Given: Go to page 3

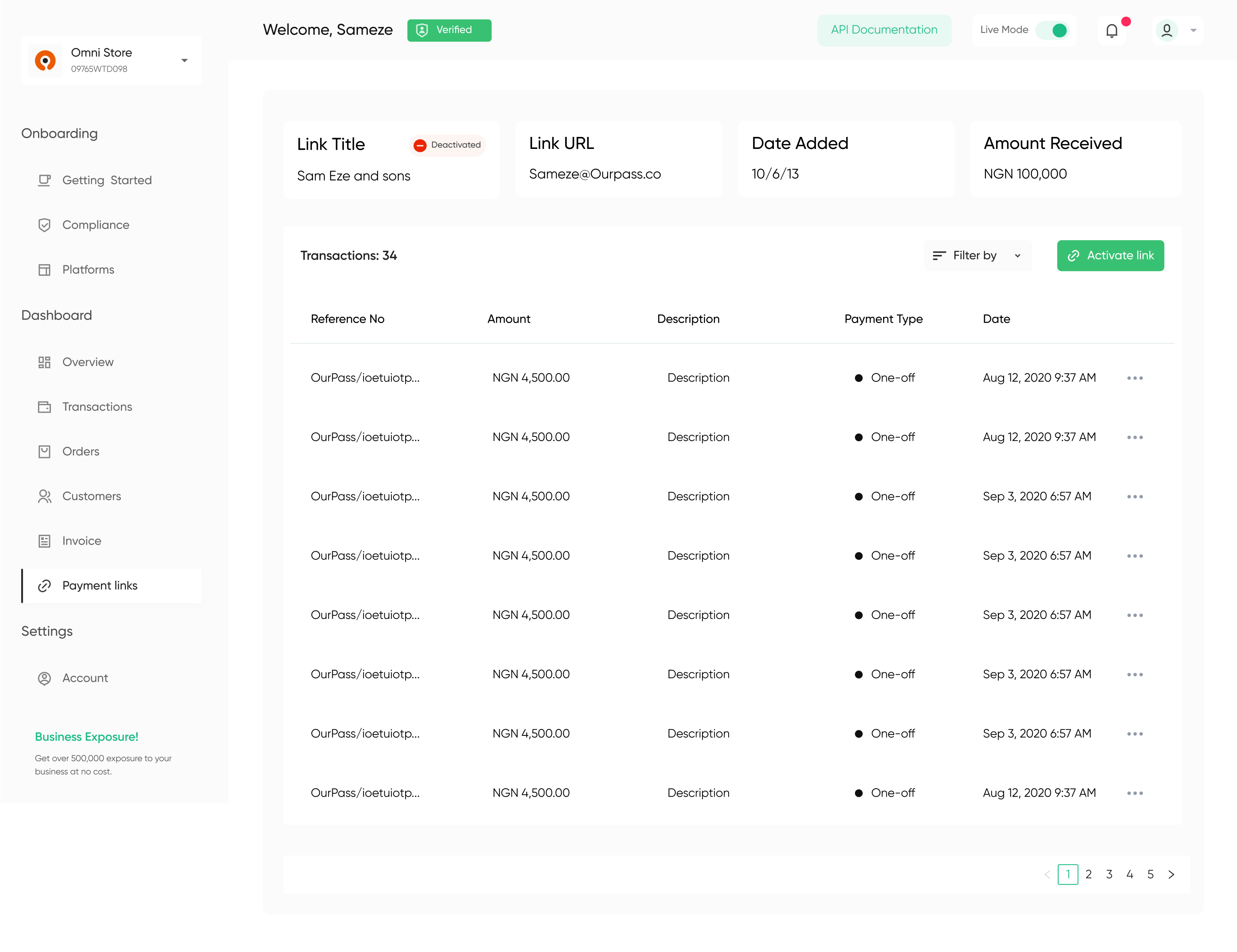Looking at the screenshot, I should click(1109, 874).
